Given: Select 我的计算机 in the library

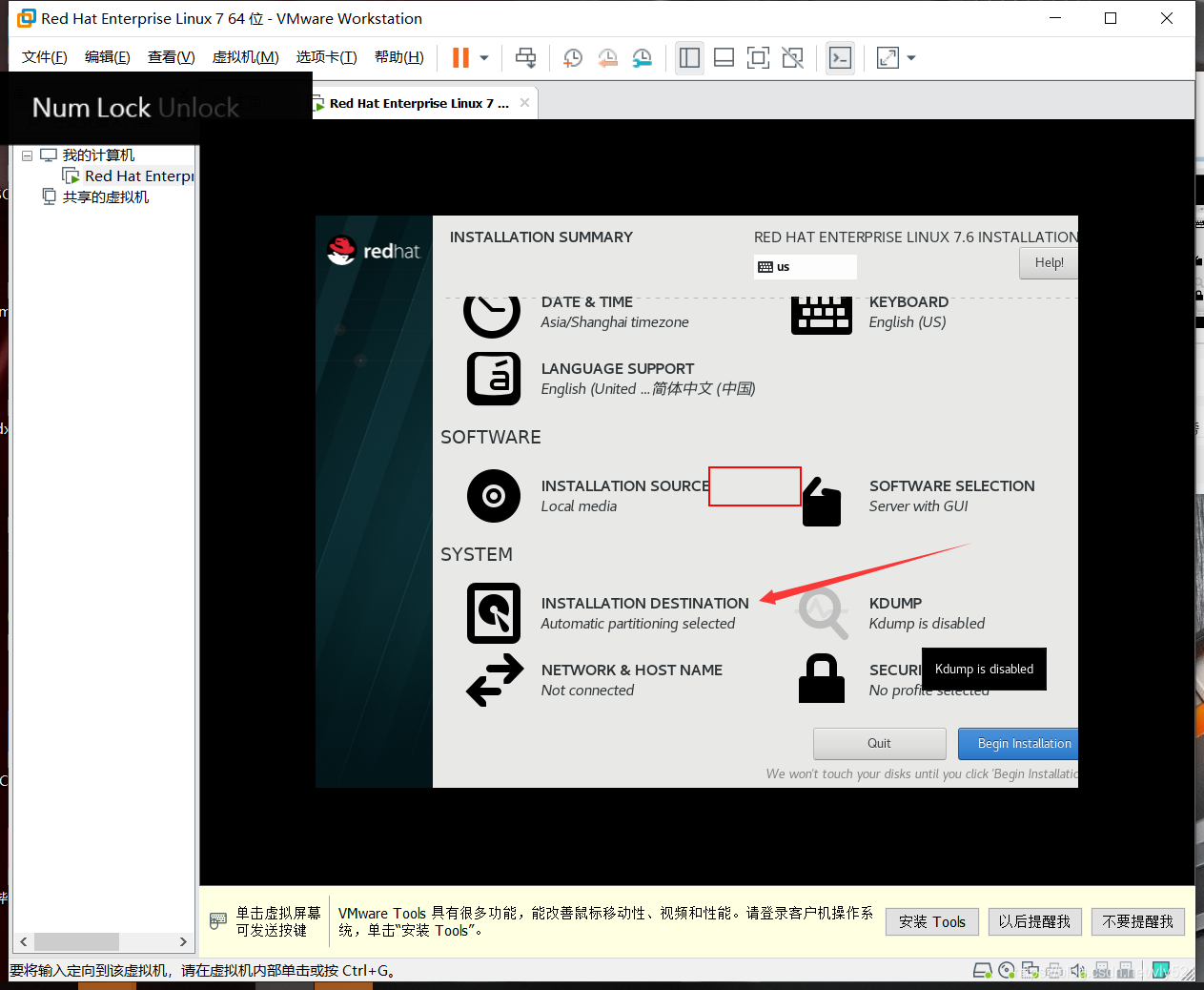Looking at the screenshot, I should click(98, 155).
